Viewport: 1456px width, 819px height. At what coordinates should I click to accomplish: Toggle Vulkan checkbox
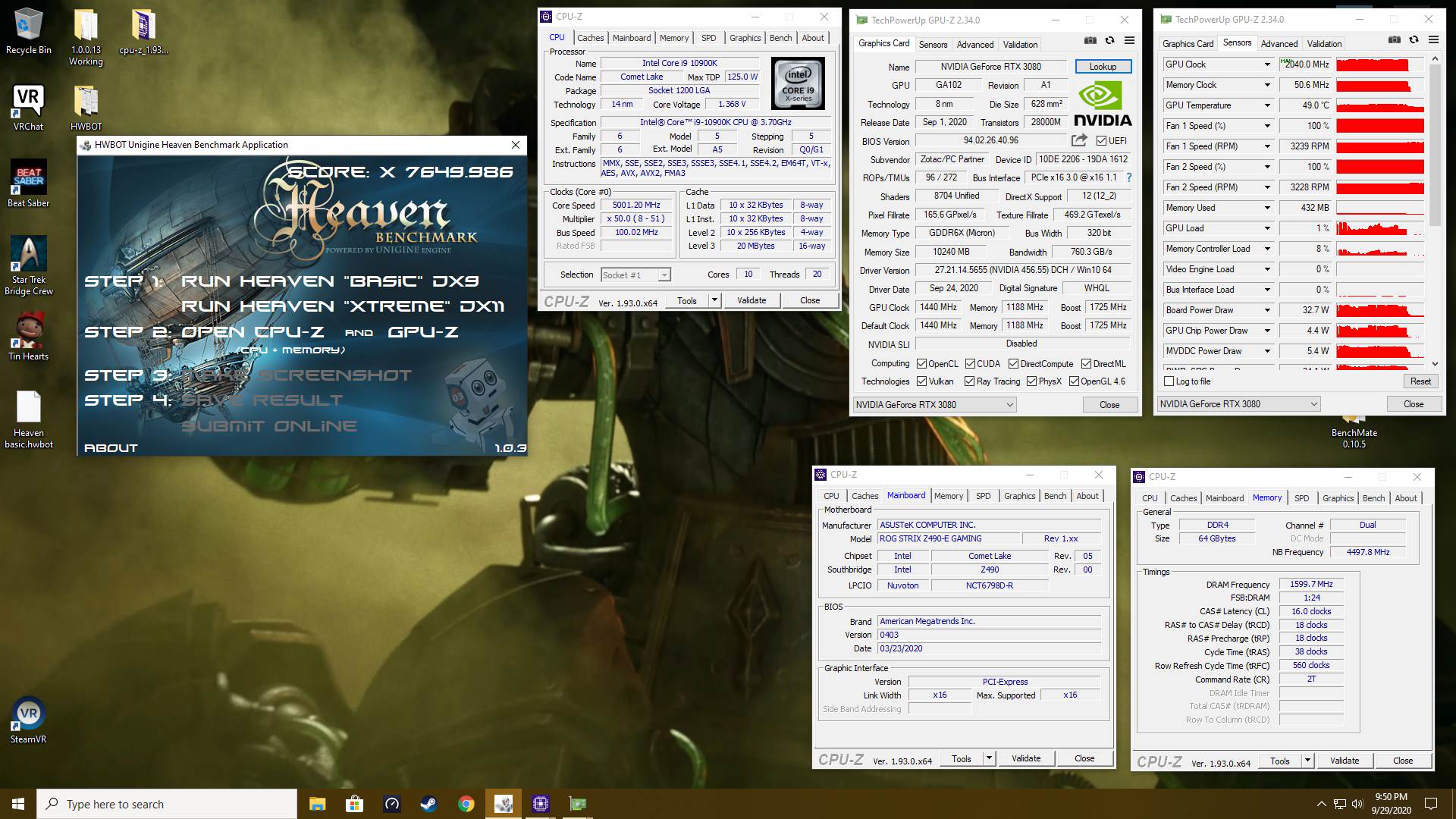[x=921, y=381]
